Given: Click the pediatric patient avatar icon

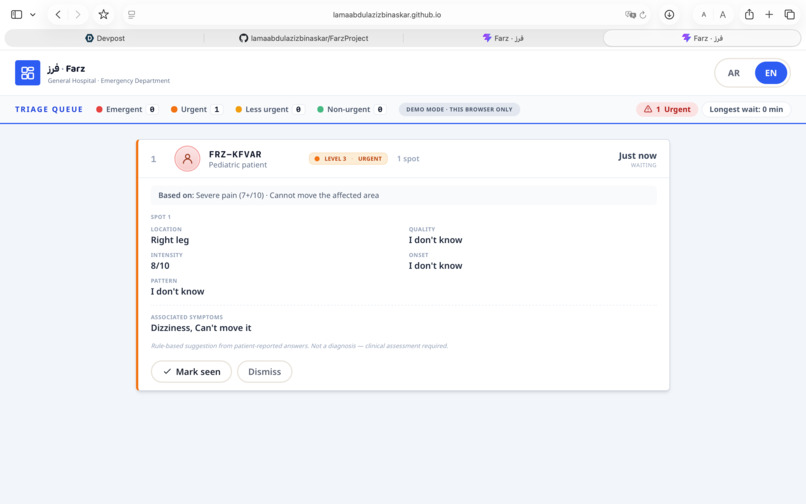Looking at the screenshot, I should pyautogui.click(x=187, y=158).
